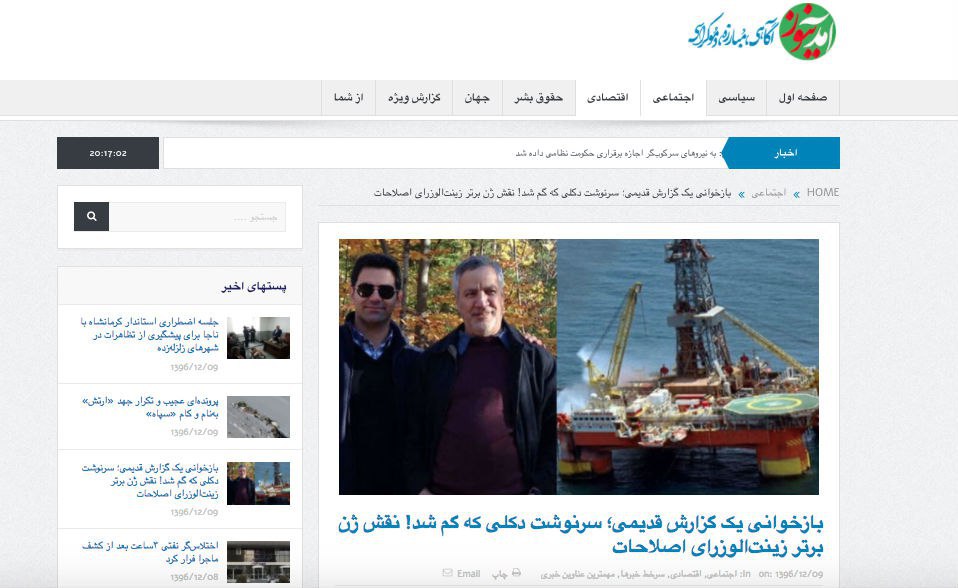Click the printer icon next to چاپ
The height and width of the screenshot is (588, 958).
(x=516, y=573)
